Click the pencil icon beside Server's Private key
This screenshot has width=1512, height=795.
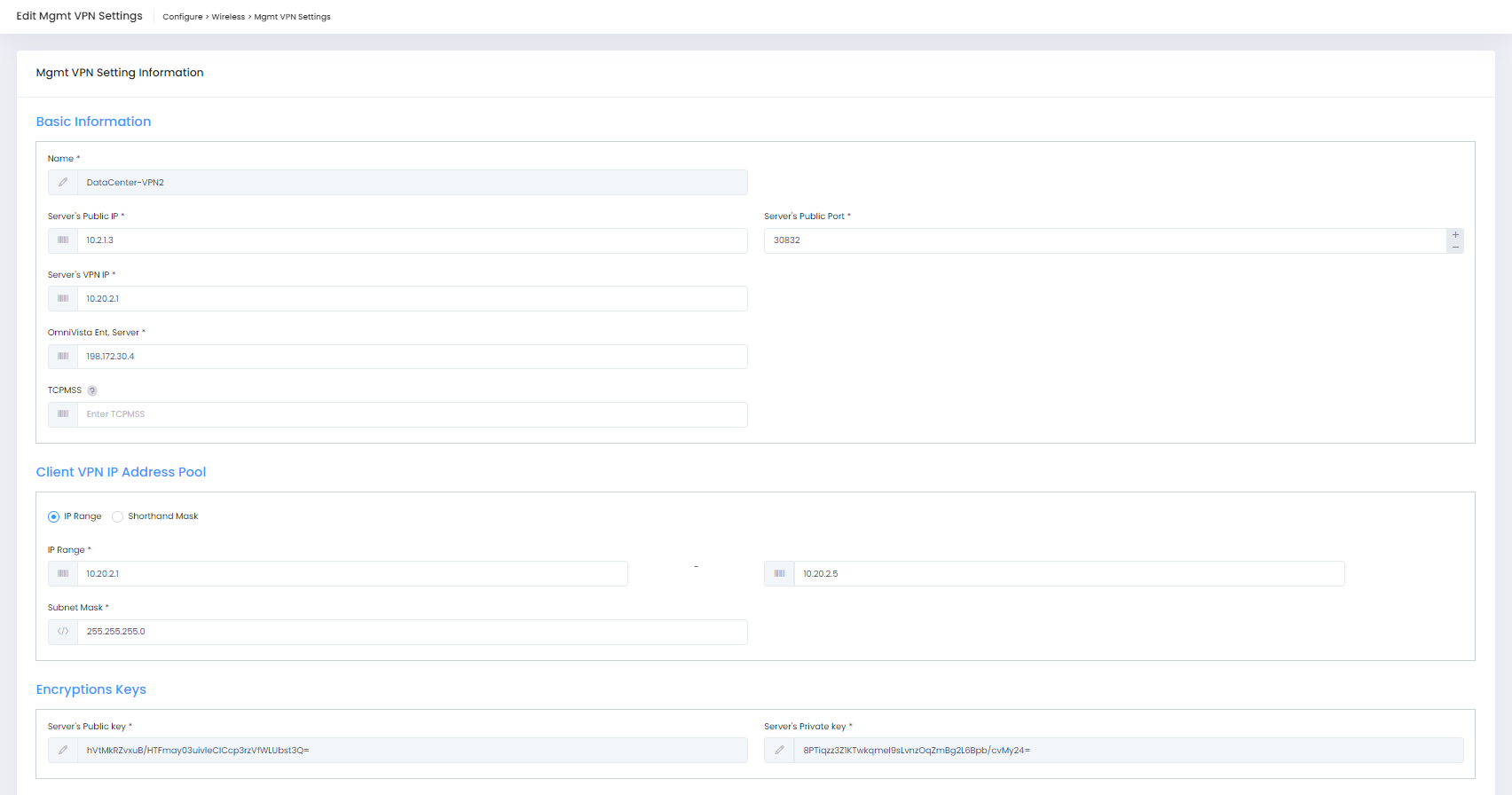(x=779, y=751)
